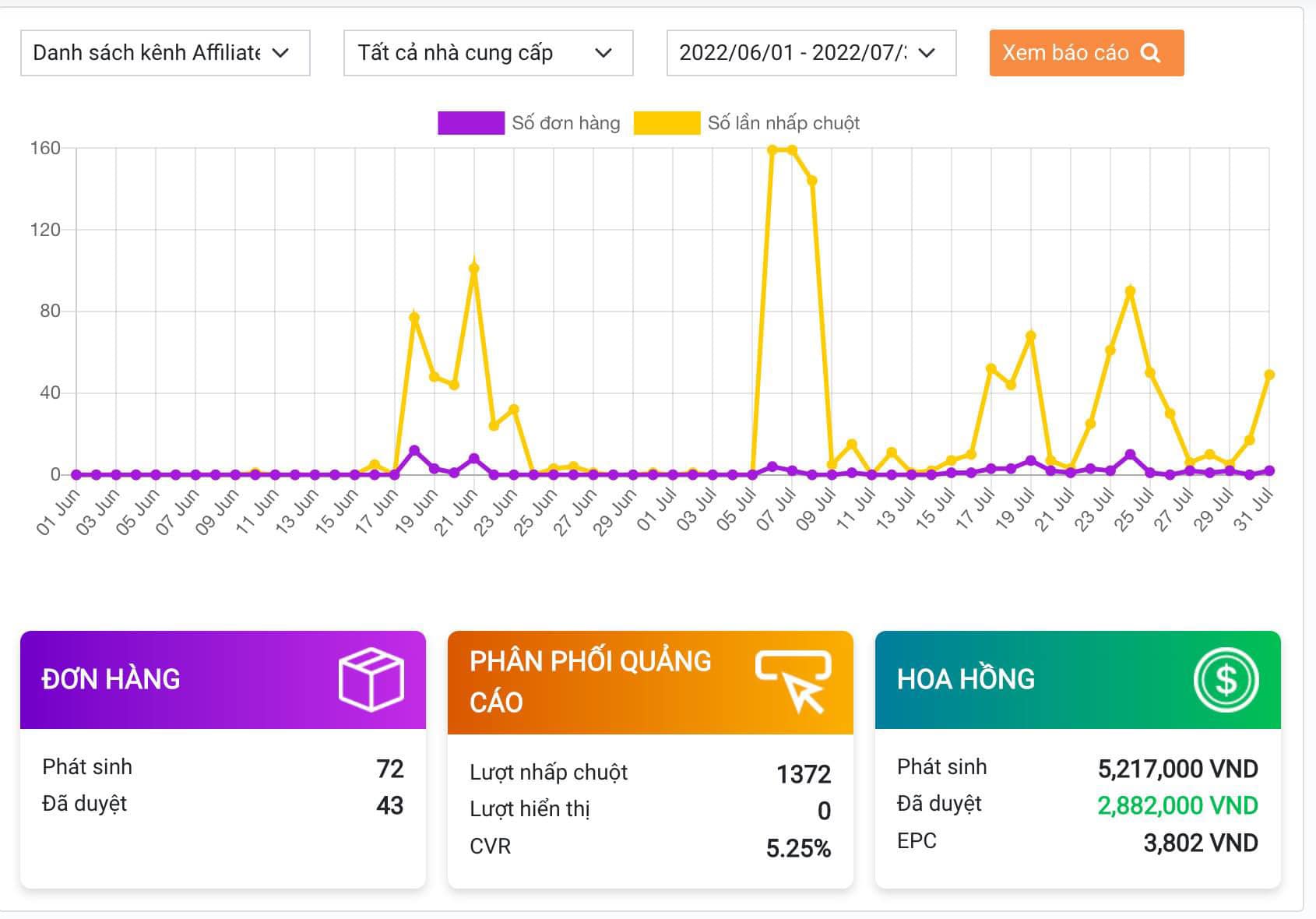Click the 07 Jul x-axis label
The width and height of the screenshot is (1316, 919).
[x=776, y=509]
